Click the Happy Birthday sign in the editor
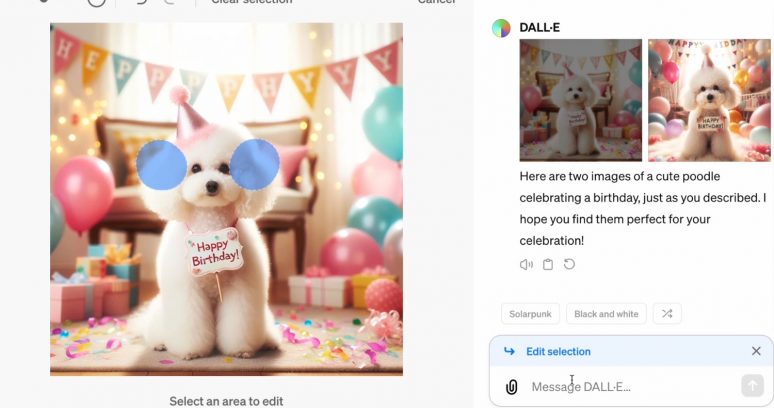Viewport: 774px width, 408px height. 216,250
